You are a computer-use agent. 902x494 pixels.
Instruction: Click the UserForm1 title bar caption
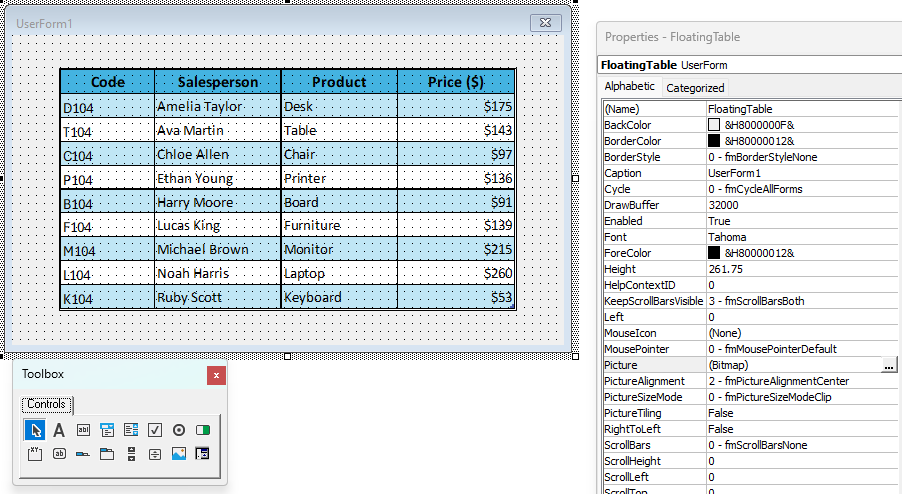point(44,24)
